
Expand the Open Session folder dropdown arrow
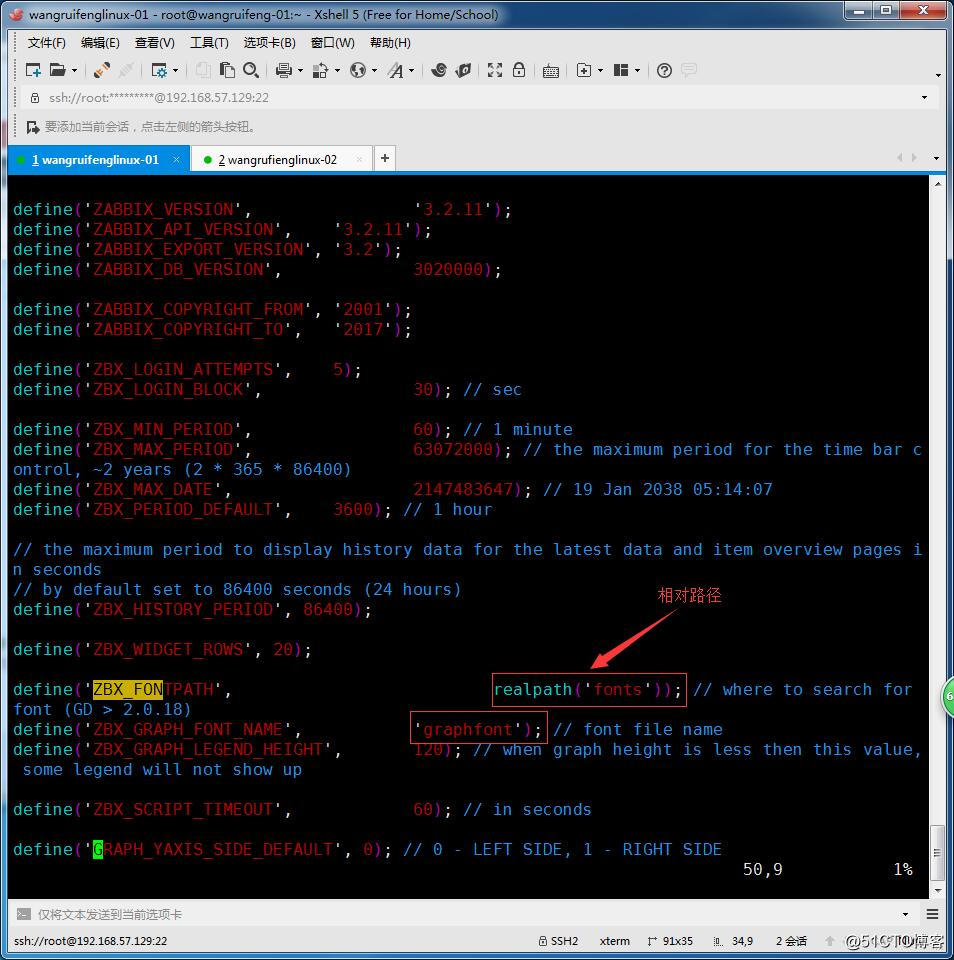(75, 71)
